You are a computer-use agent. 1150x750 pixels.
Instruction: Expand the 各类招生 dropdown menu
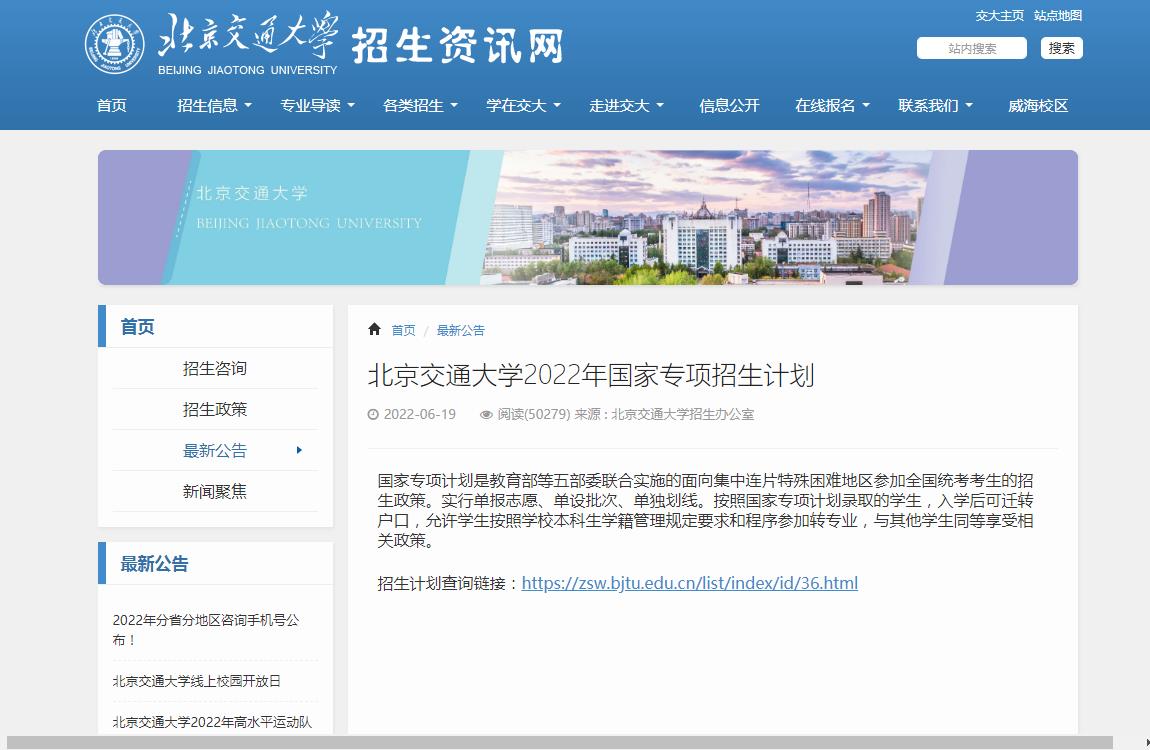(420, 106)
